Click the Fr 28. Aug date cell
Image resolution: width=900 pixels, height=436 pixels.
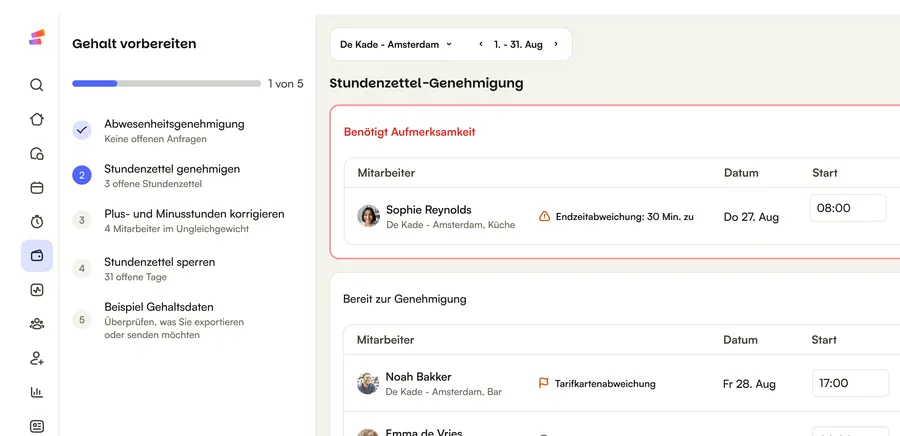click(750, 384)
